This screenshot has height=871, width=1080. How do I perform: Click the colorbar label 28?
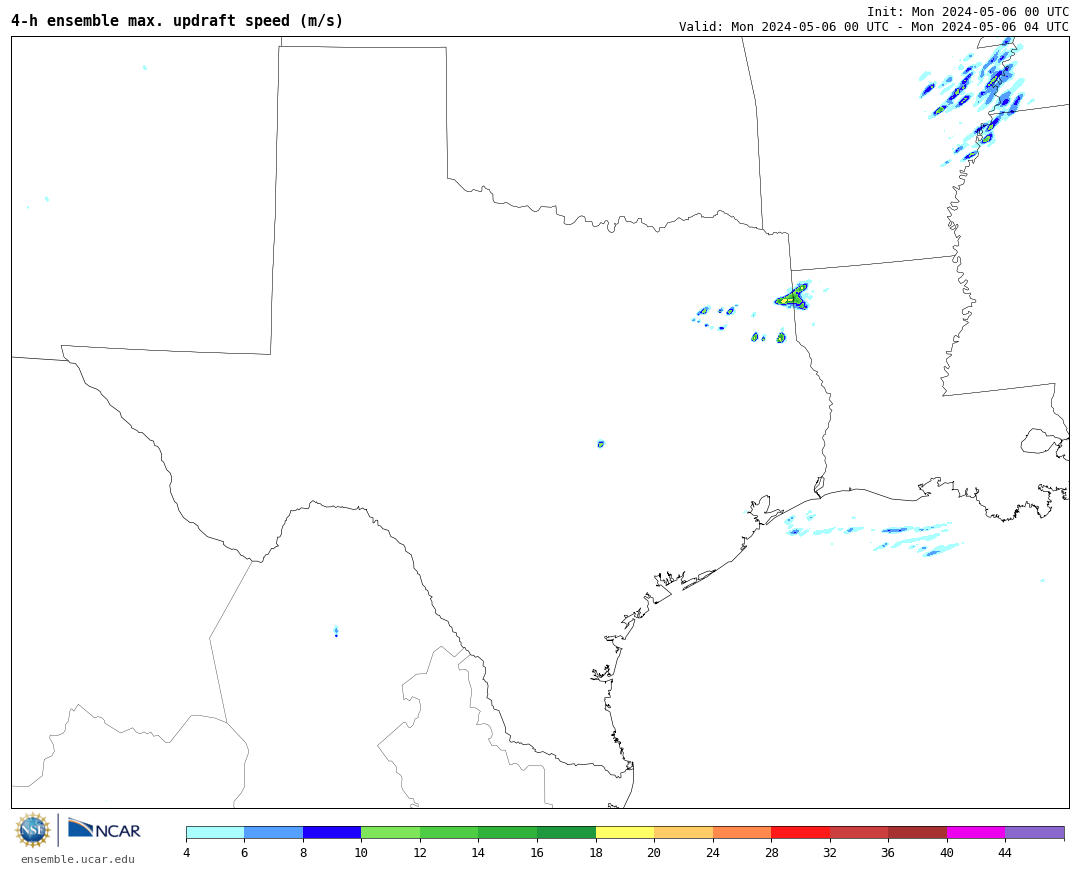pos(771,852)
